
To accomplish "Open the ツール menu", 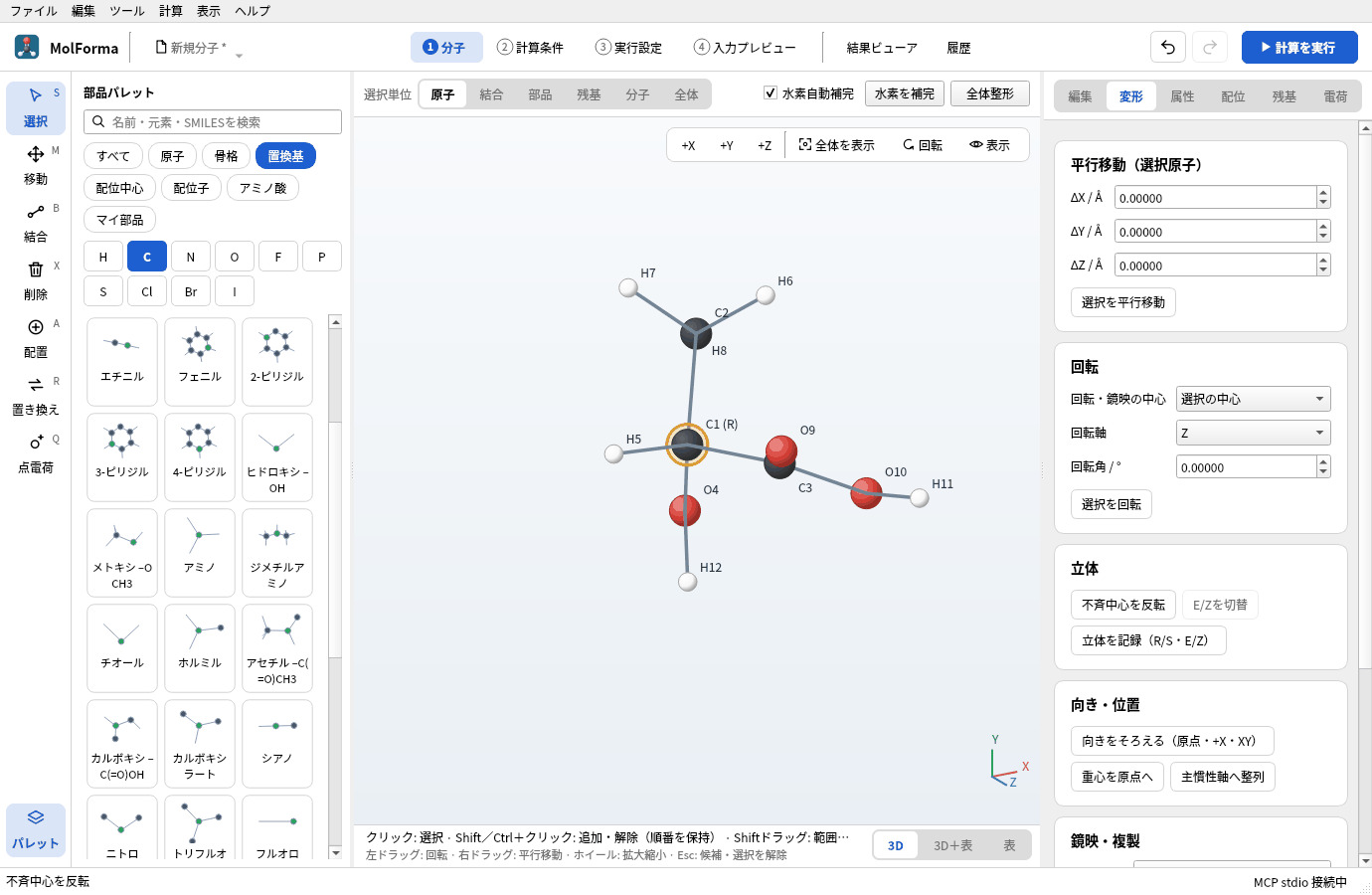I will [x=127, y=11].
